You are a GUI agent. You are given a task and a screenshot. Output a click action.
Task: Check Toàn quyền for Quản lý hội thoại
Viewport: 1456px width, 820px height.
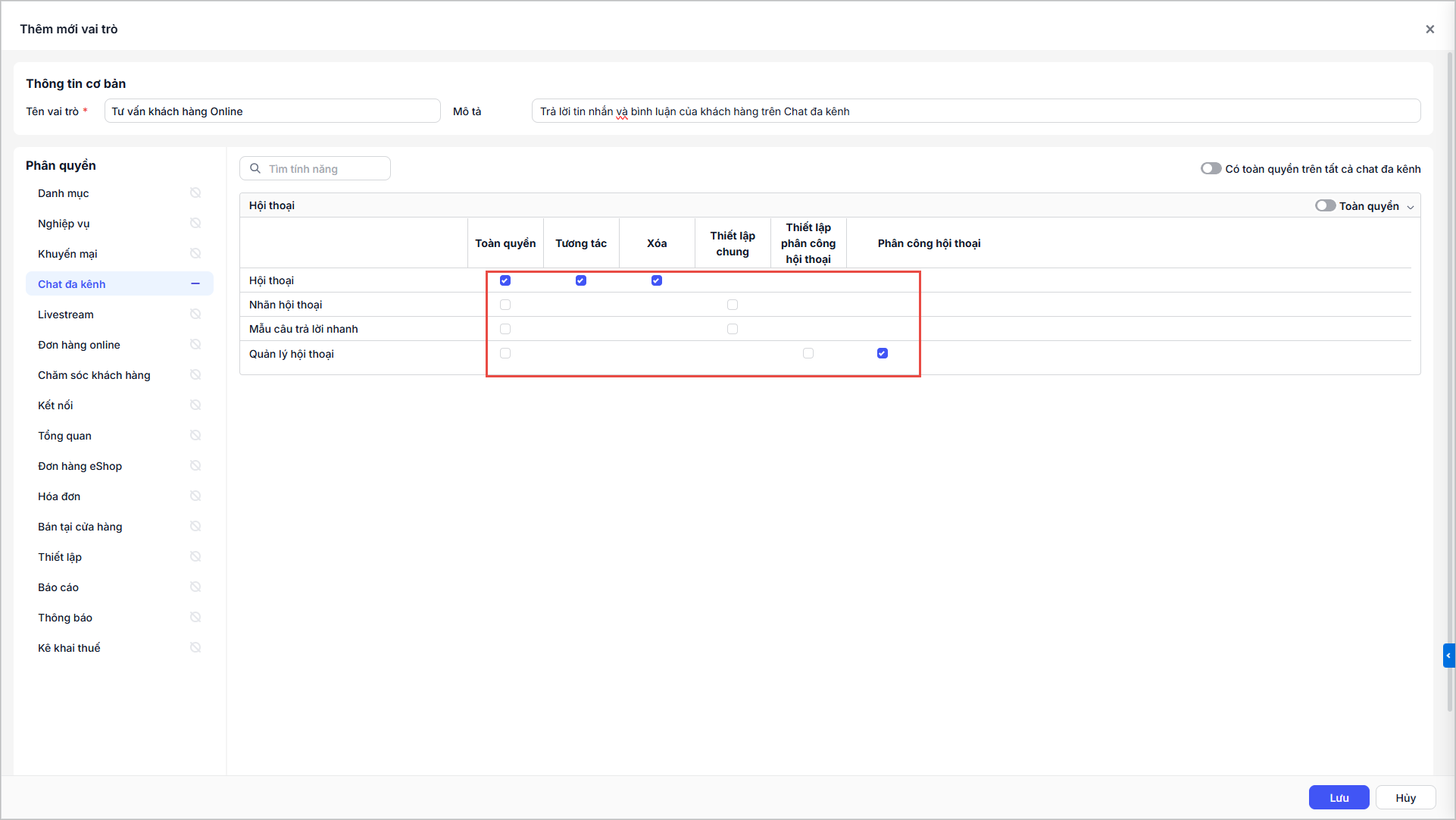tap(505, 353)
